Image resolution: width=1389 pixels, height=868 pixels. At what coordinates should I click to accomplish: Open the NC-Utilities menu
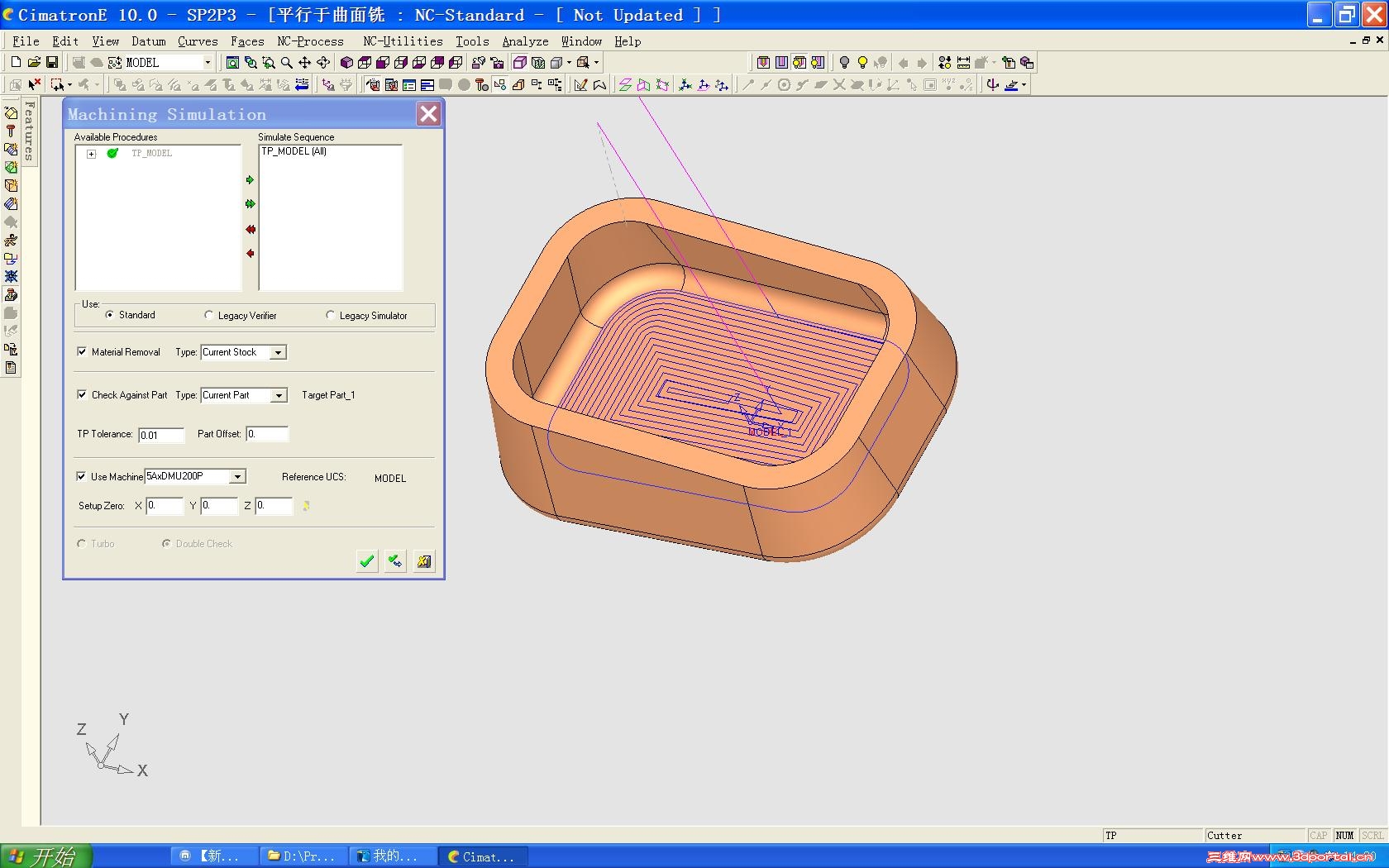pos(403,41)
